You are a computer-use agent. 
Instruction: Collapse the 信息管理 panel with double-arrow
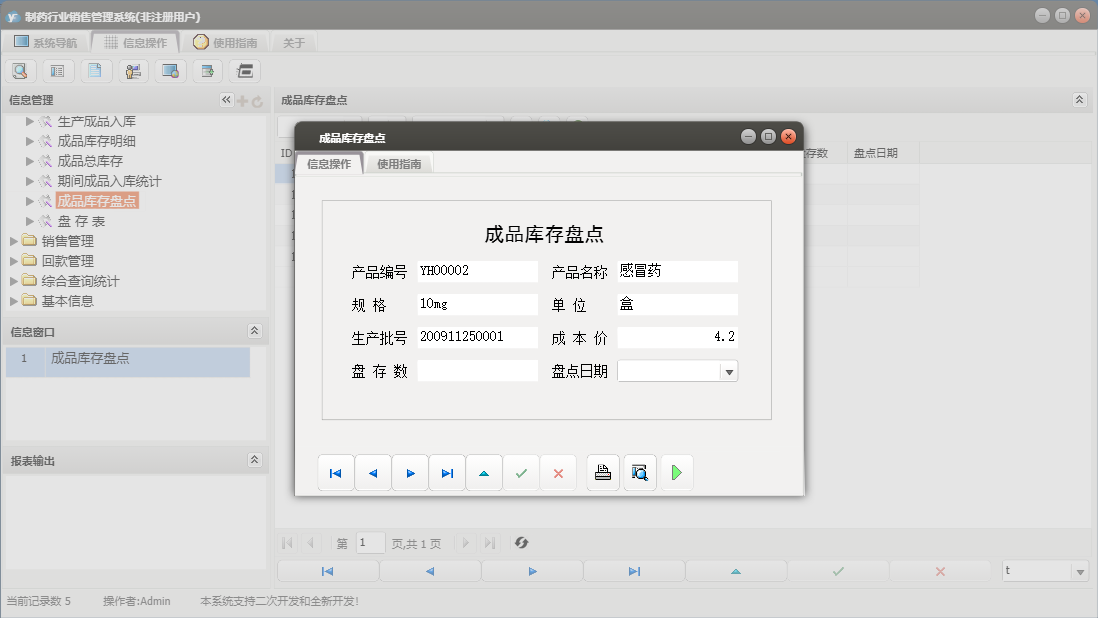(x=226, y=100)
